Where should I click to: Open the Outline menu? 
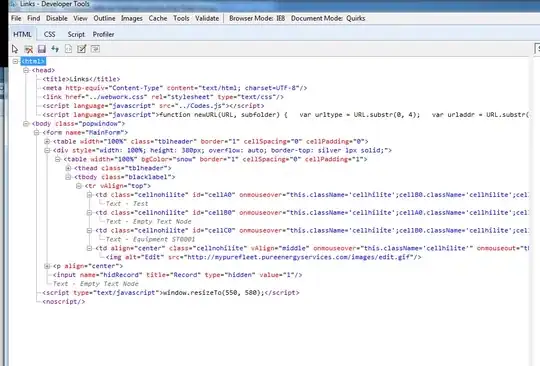104,19
